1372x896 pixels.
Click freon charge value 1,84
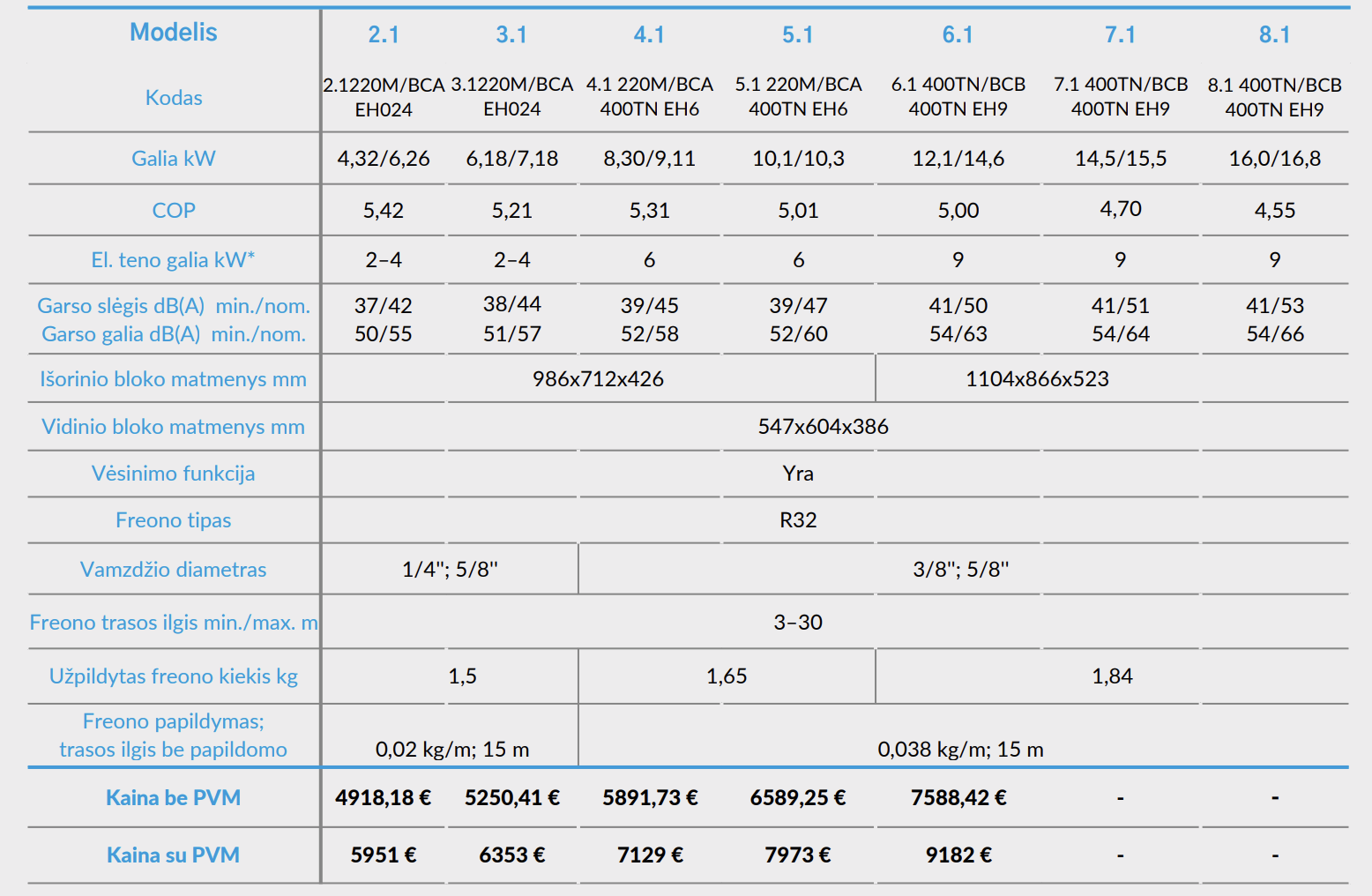[x=1113, y=676]
